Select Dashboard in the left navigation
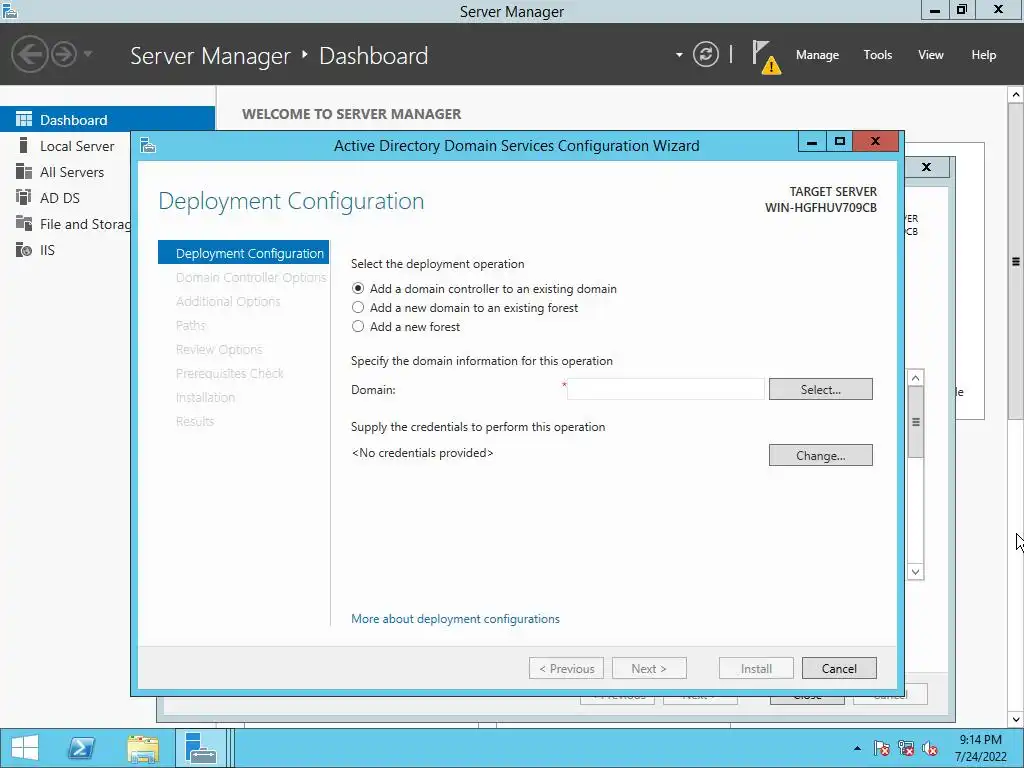This screenshot has width=1024, height=768. tap(107, 120)
